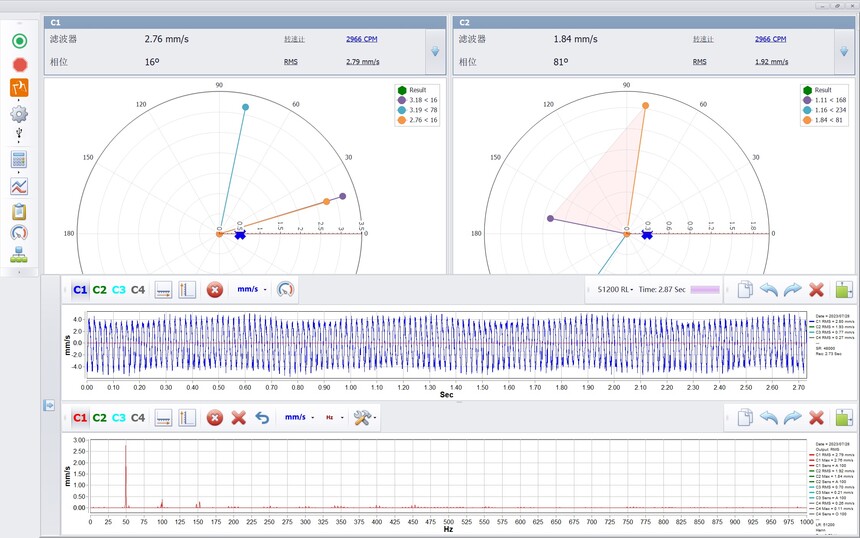This screenshot has width=860, height=538.
Task: Open the trend chart icon in sidebar
Action: point(19,186)
